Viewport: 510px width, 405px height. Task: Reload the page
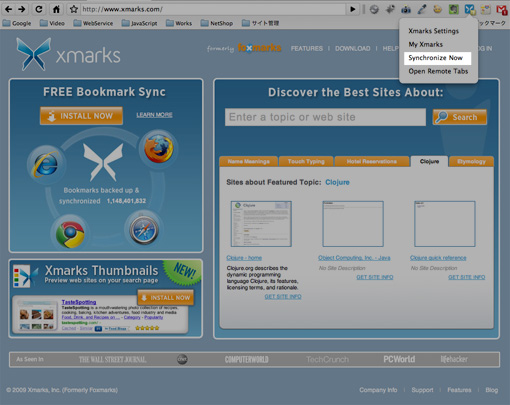point(39,9)
